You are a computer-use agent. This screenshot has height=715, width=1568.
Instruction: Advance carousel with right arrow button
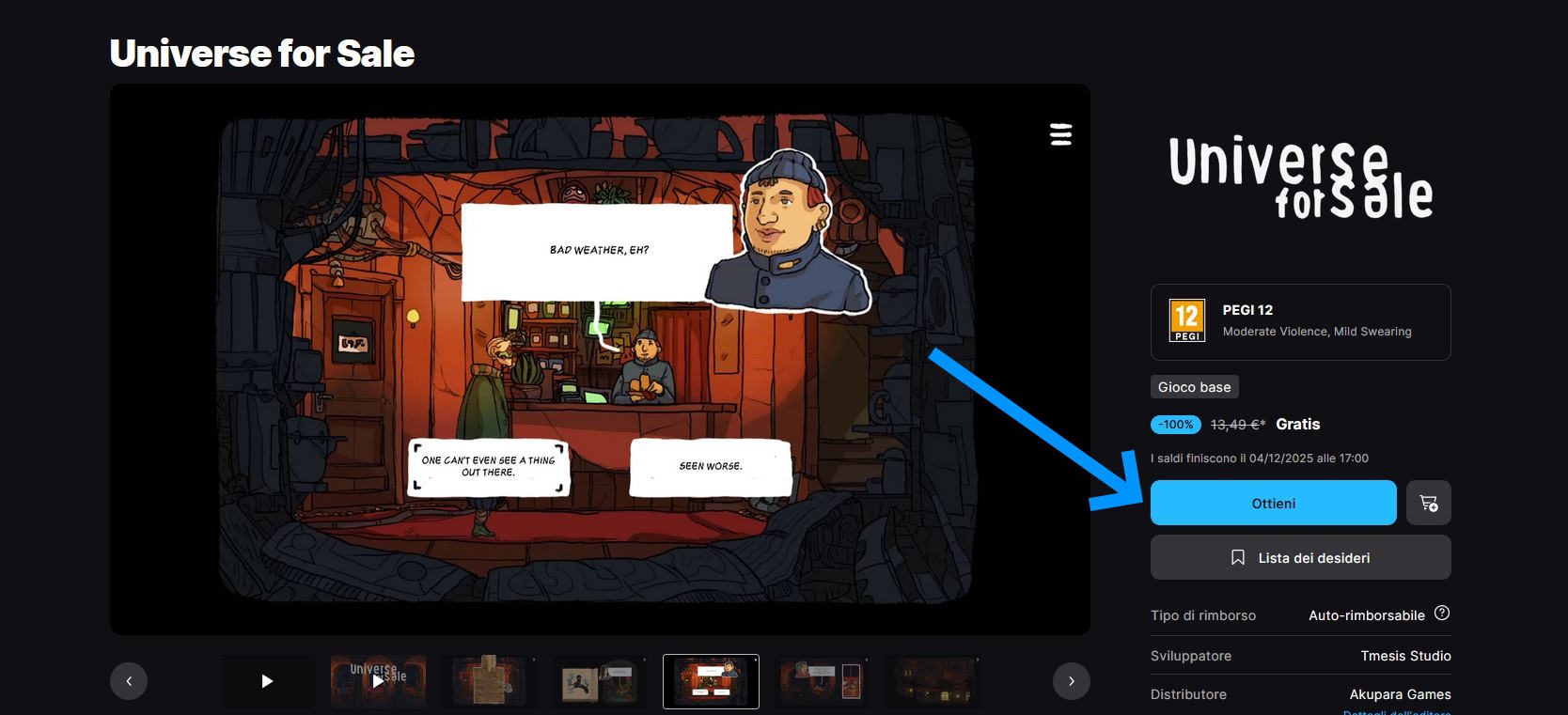click(1071, 681)
